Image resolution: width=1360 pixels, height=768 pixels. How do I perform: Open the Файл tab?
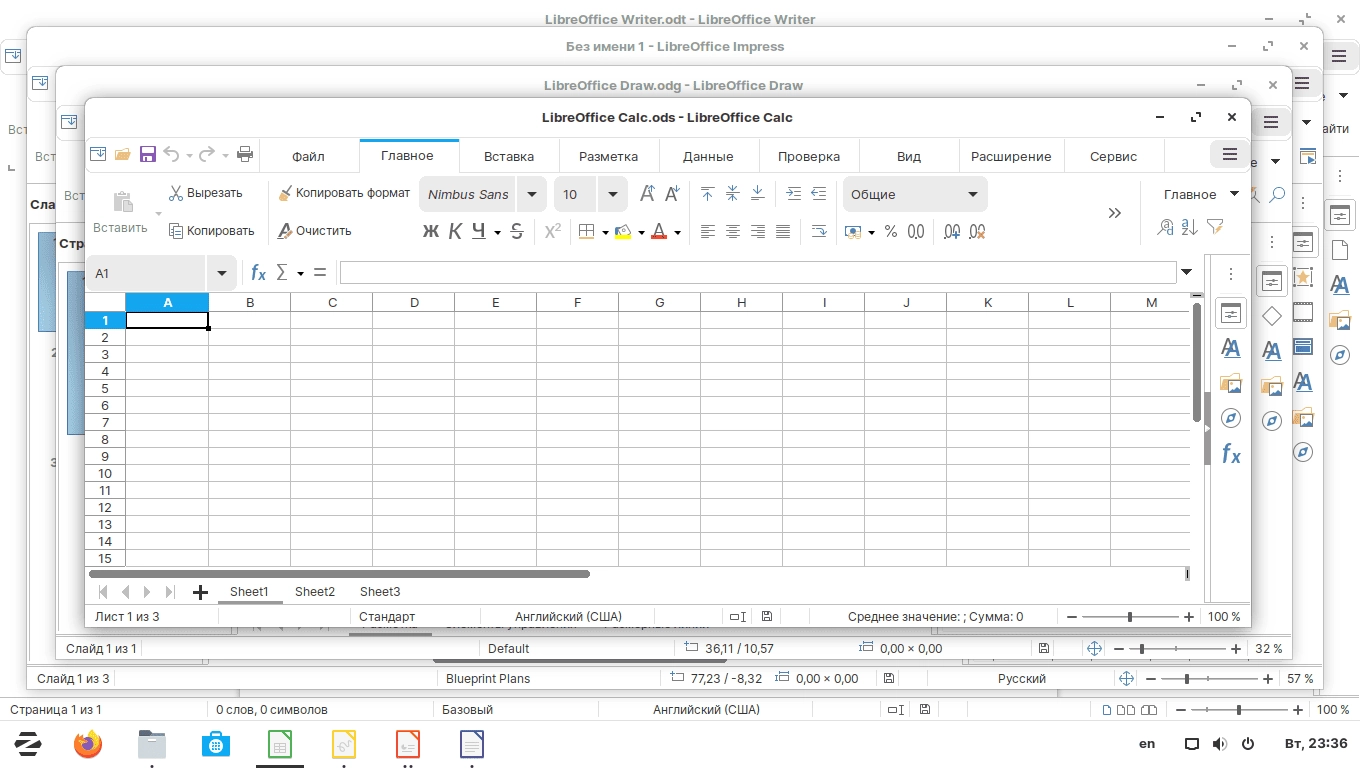click(x=308, y=156)
